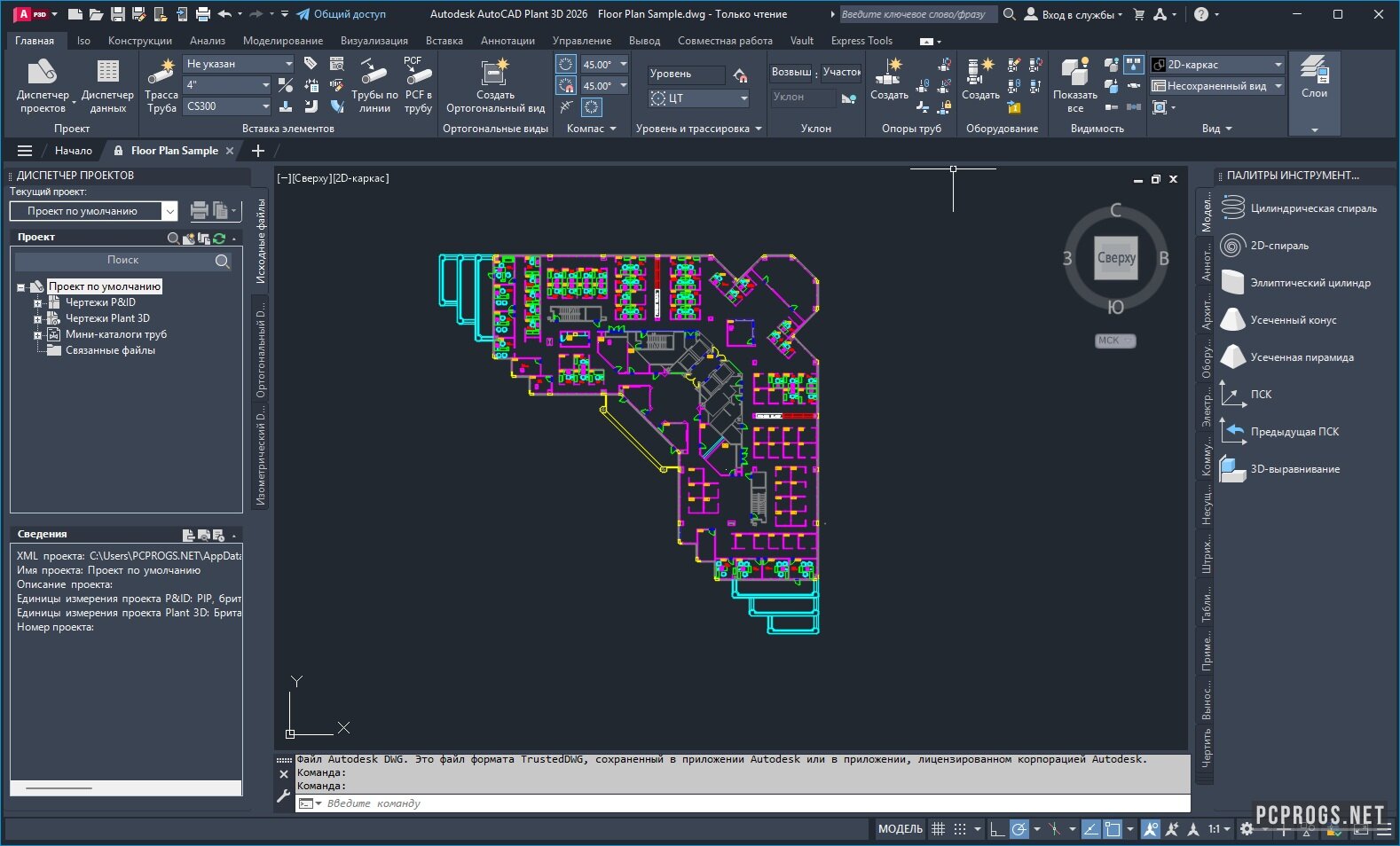The image size is (1400, 846).
Task: Open the Слои layers panel
Action: click(x=1314, y=77)
